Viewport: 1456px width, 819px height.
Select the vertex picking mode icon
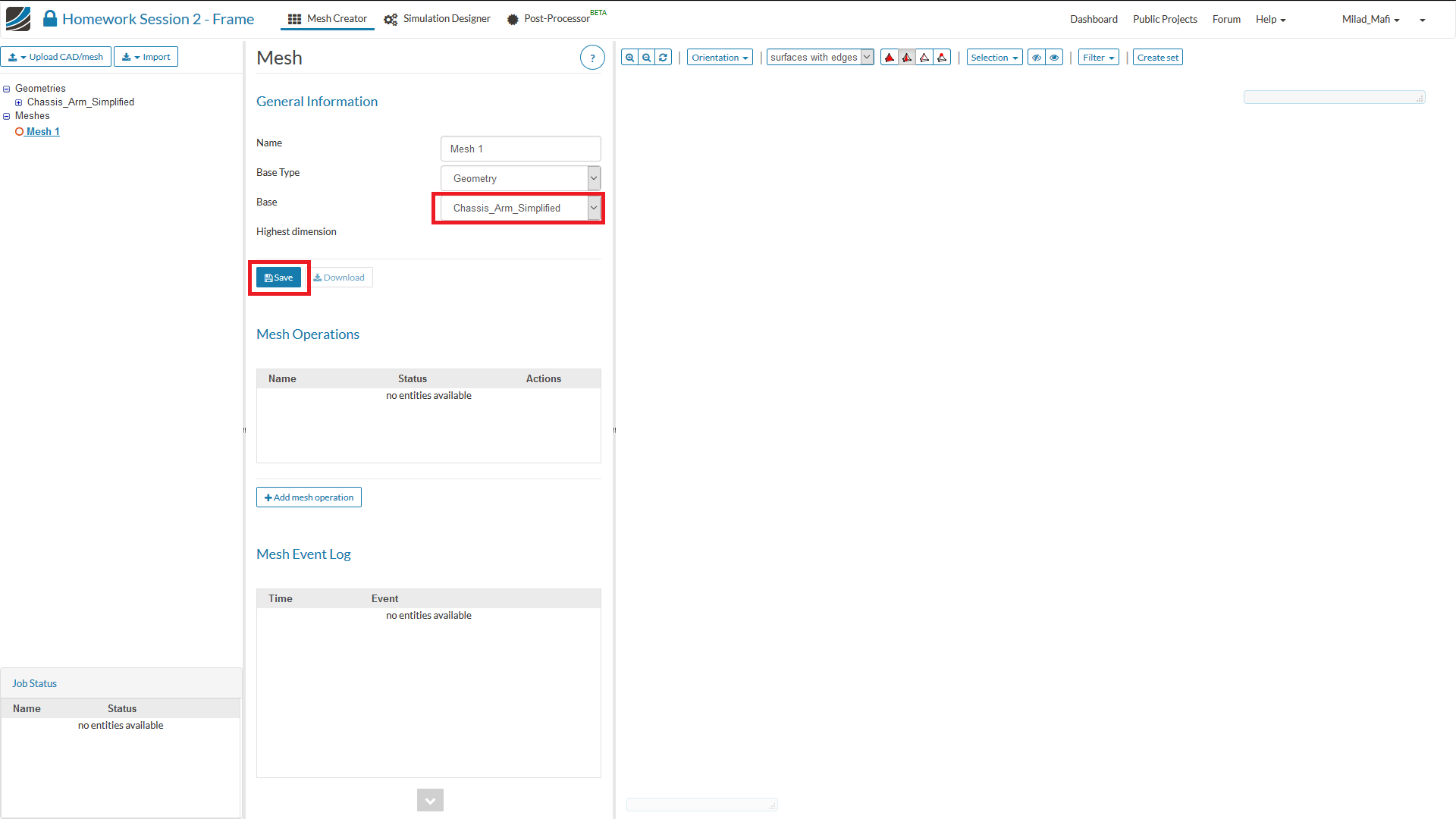coord(942,58)
